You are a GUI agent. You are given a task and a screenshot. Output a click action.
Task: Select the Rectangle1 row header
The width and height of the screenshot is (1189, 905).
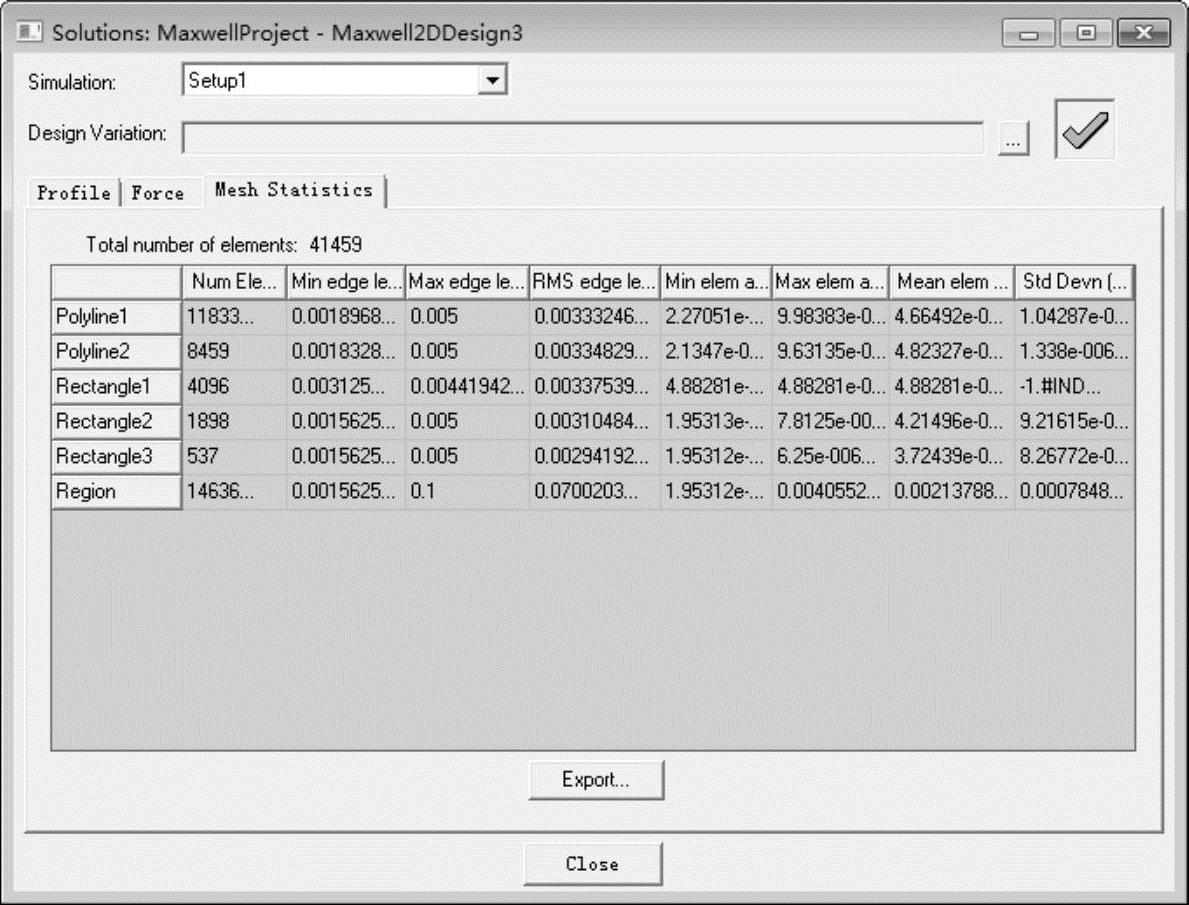click(116, 387)
